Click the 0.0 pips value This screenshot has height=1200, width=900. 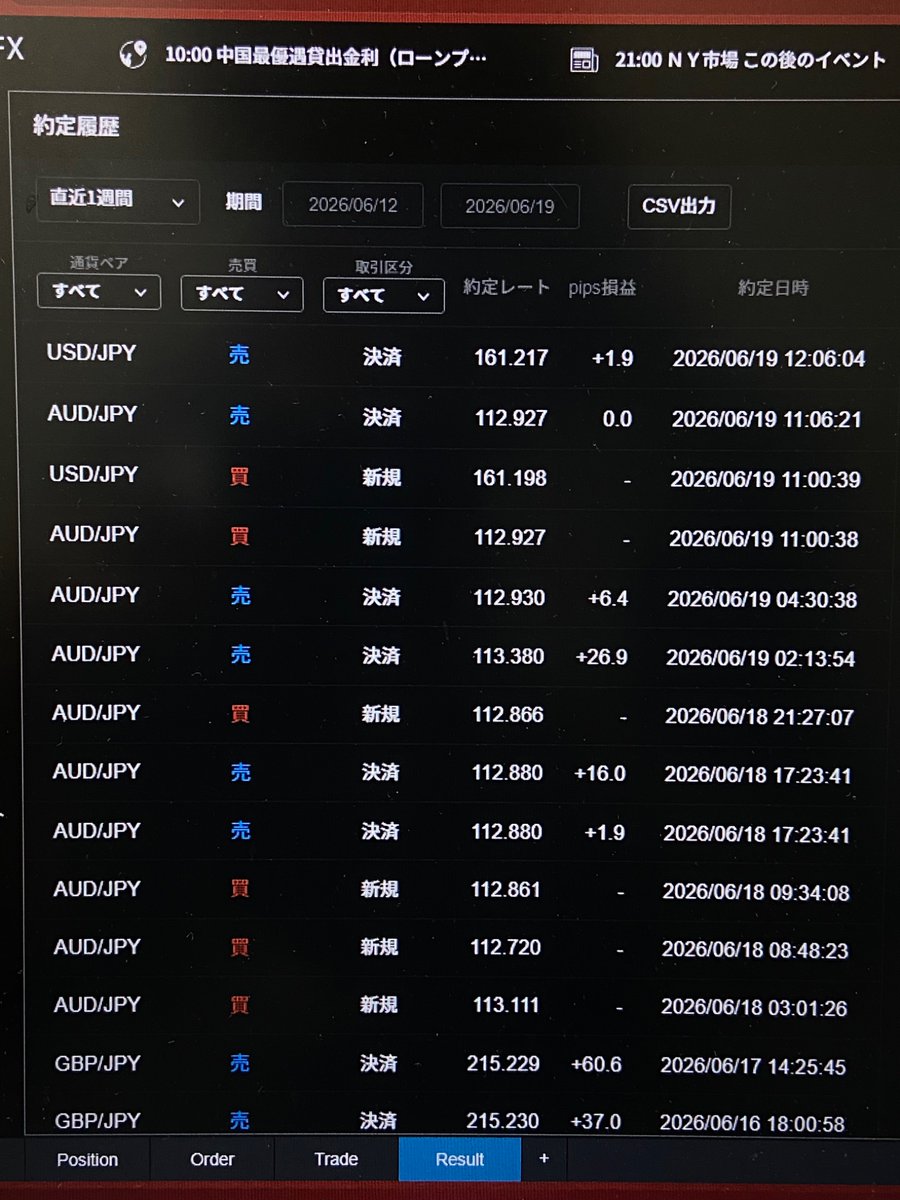coord(617,419)
